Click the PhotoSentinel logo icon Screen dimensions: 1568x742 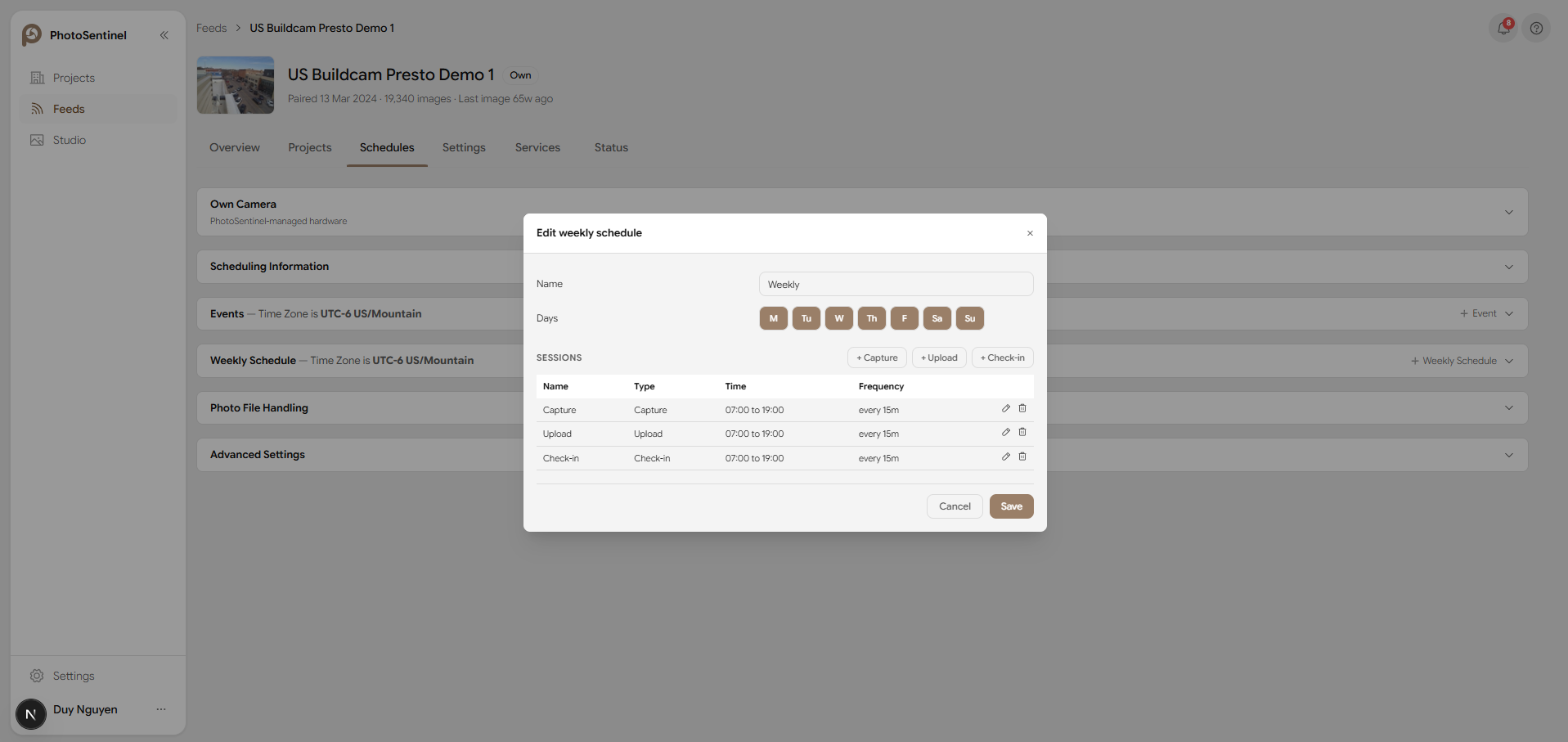[31, 34]
